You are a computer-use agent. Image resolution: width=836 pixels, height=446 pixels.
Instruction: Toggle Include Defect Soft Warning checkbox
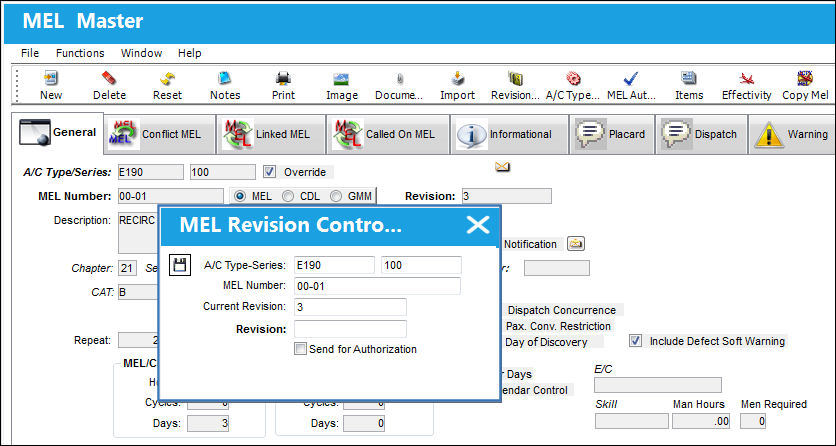click(635, 341)
